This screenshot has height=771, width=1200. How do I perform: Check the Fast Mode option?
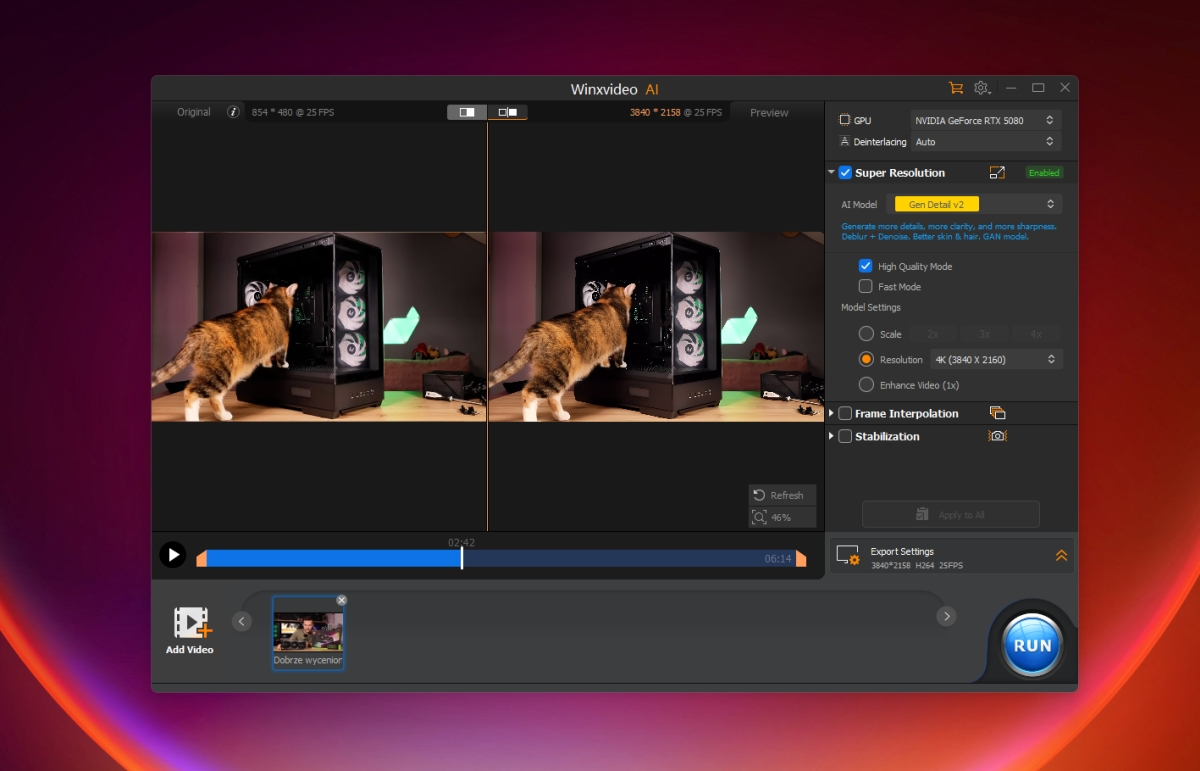click(866, 286)
